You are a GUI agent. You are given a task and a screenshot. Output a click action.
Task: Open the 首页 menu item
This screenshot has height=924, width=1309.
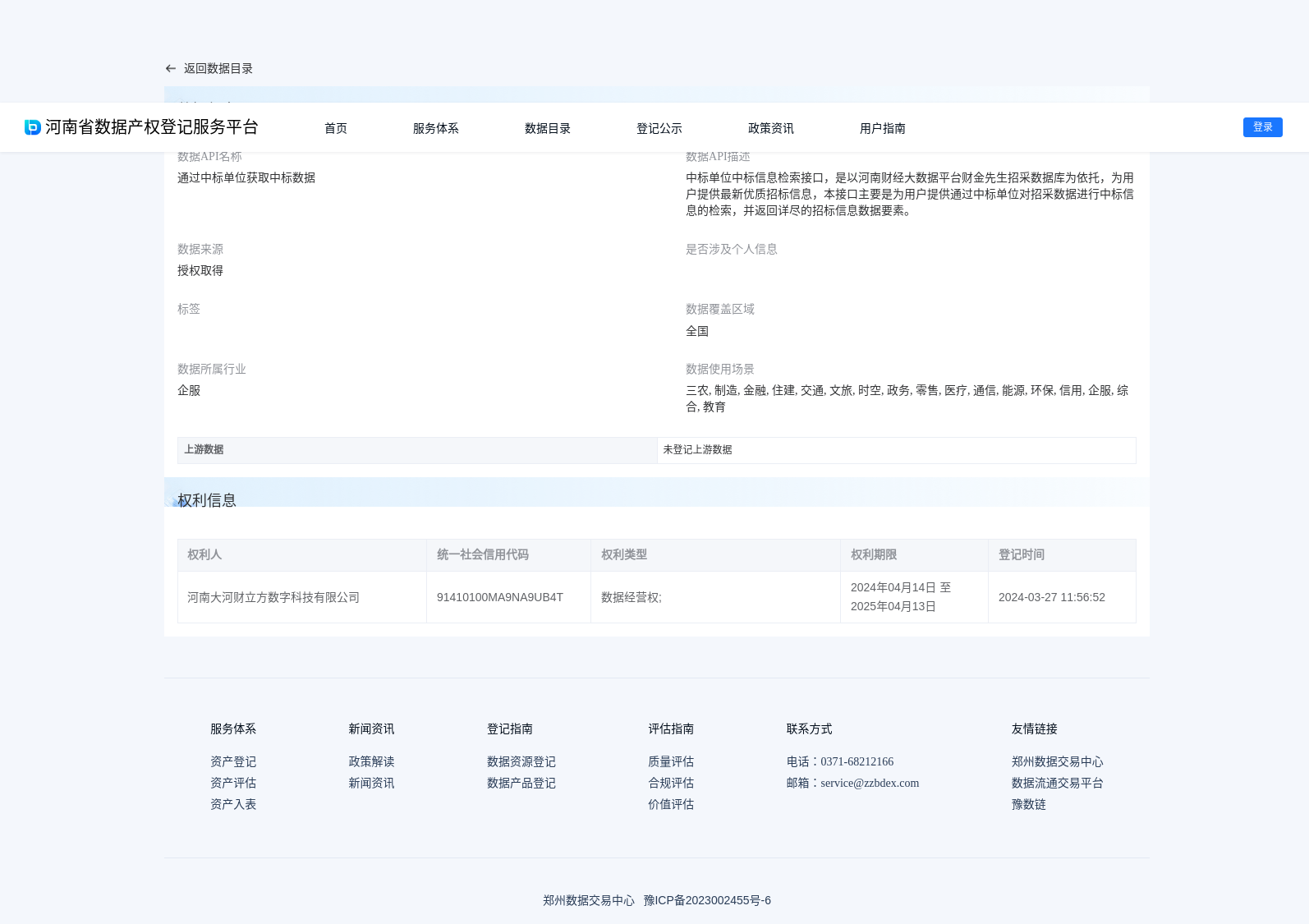(x=336, y=128)
